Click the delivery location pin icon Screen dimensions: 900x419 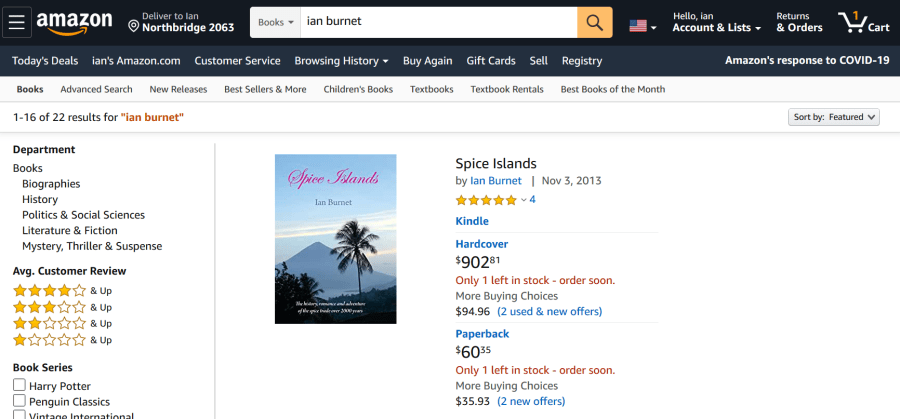pos(134,23)
